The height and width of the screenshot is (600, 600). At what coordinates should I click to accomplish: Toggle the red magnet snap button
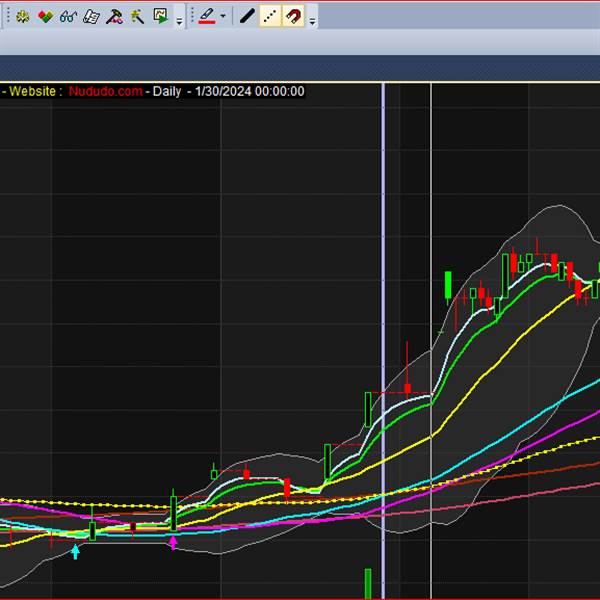pyautogui.click(x=293, y=16)
